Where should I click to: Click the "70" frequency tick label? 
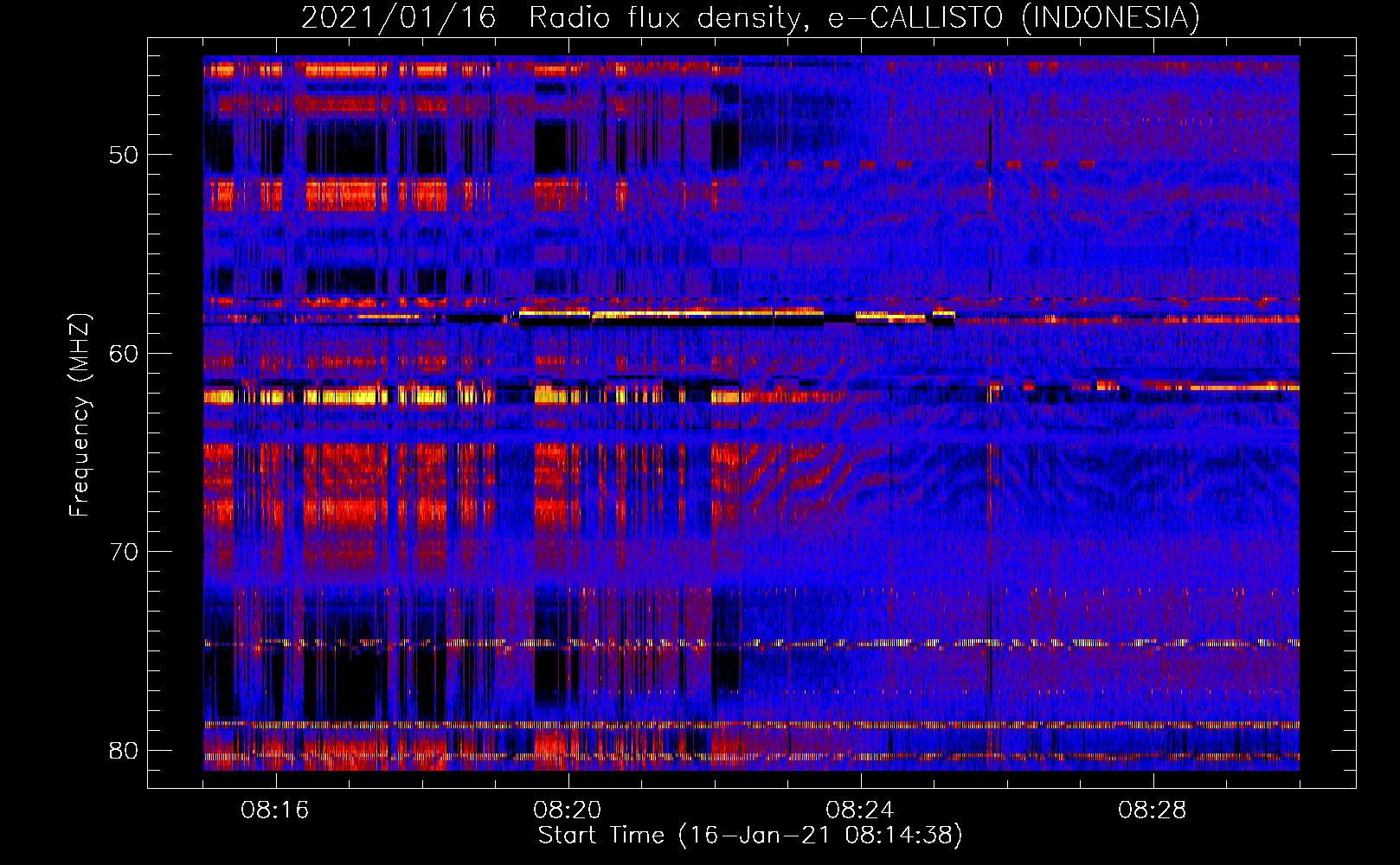click(124, 552)
